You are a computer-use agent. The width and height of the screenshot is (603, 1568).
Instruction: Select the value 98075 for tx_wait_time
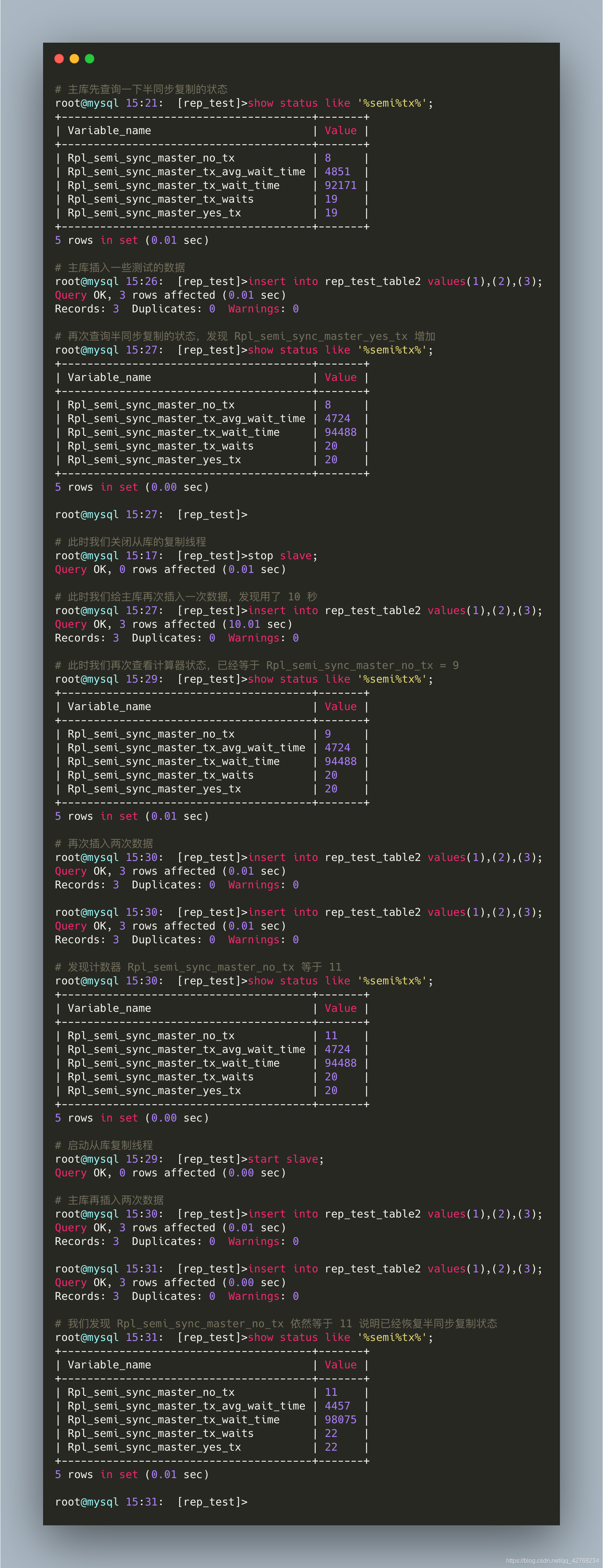coord(340,1419)
